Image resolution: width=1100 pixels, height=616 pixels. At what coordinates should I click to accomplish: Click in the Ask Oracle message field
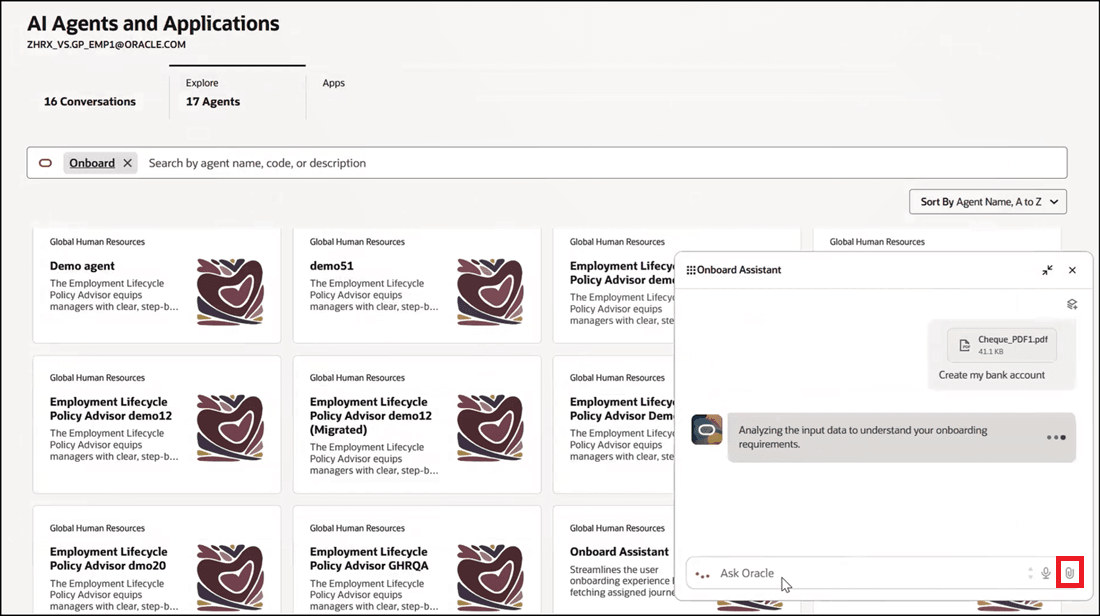click(x=870, y=573)
